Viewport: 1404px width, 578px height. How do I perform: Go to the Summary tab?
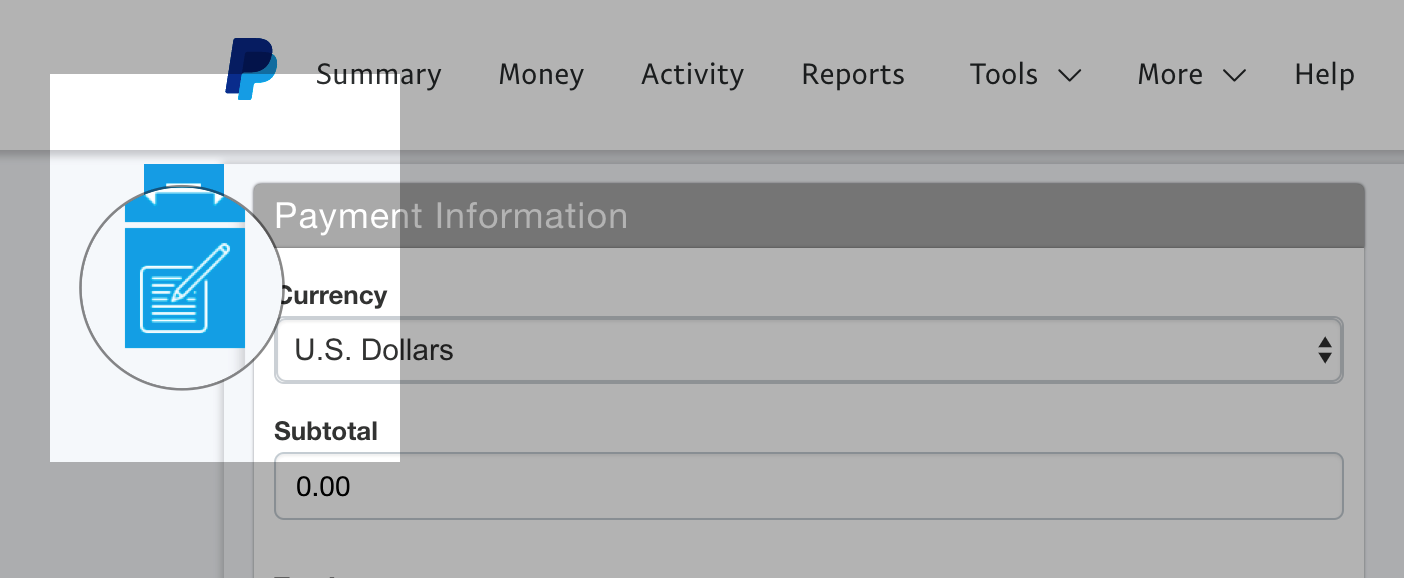coord(378,75)
